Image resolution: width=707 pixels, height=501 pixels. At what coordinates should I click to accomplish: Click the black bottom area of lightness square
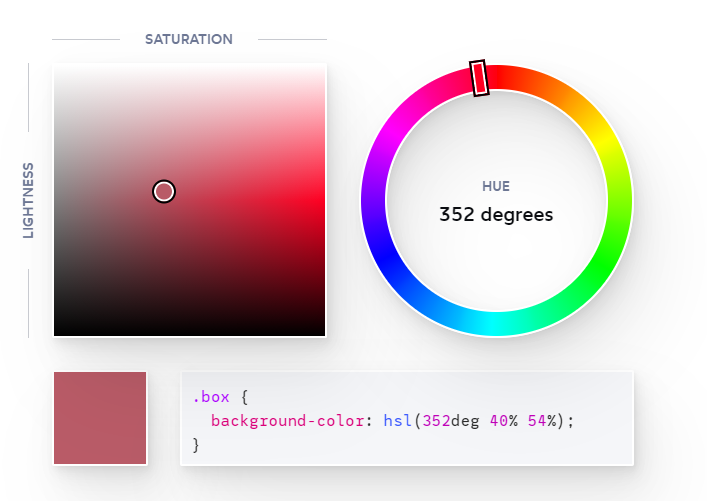(x=189, y=330)
